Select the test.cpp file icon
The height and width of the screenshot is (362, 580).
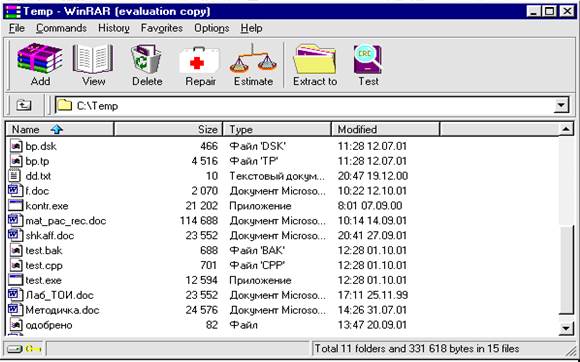16,265
